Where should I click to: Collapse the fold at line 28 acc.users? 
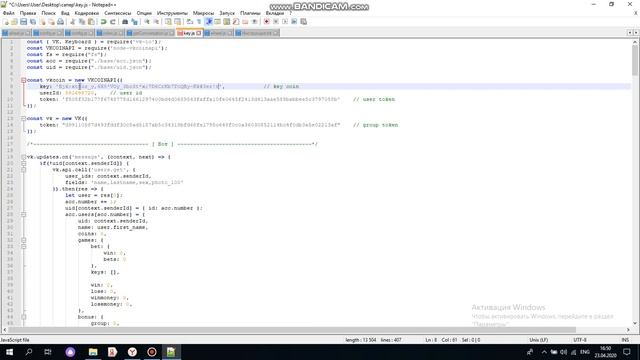tap(24, 214)
